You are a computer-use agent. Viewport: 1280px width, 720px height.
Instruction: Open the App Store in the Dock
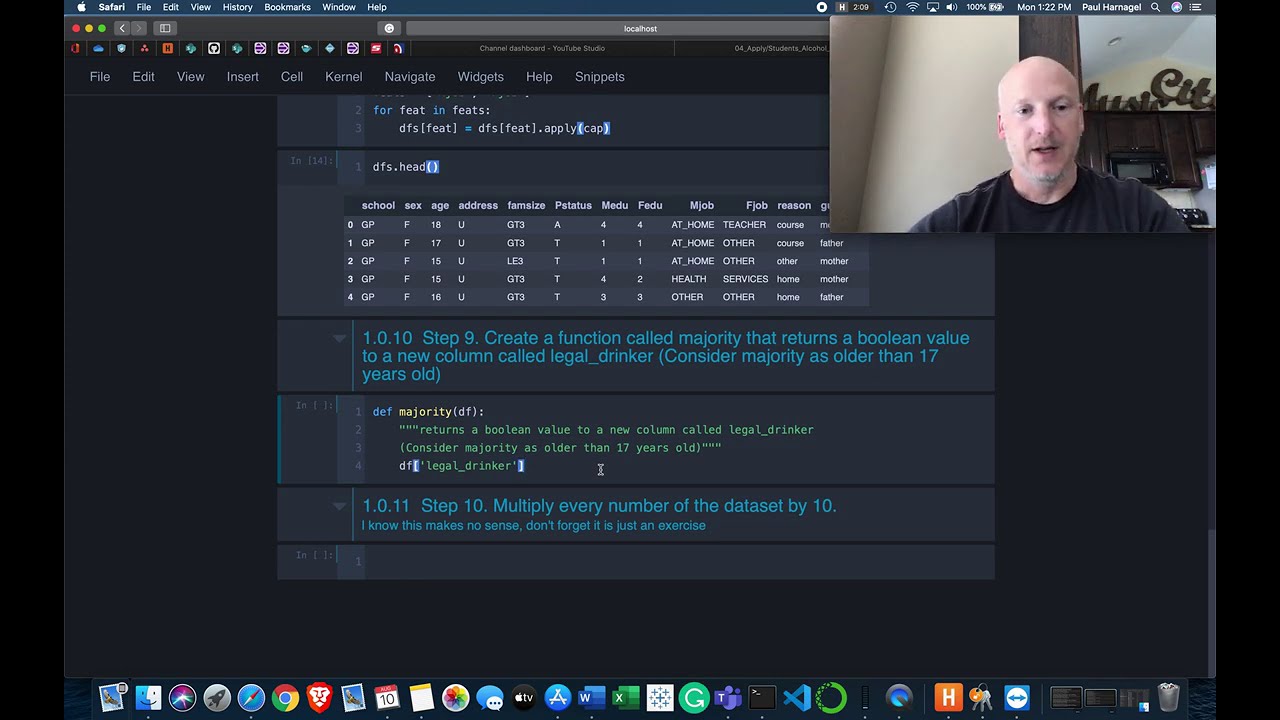tap(557, 697)
